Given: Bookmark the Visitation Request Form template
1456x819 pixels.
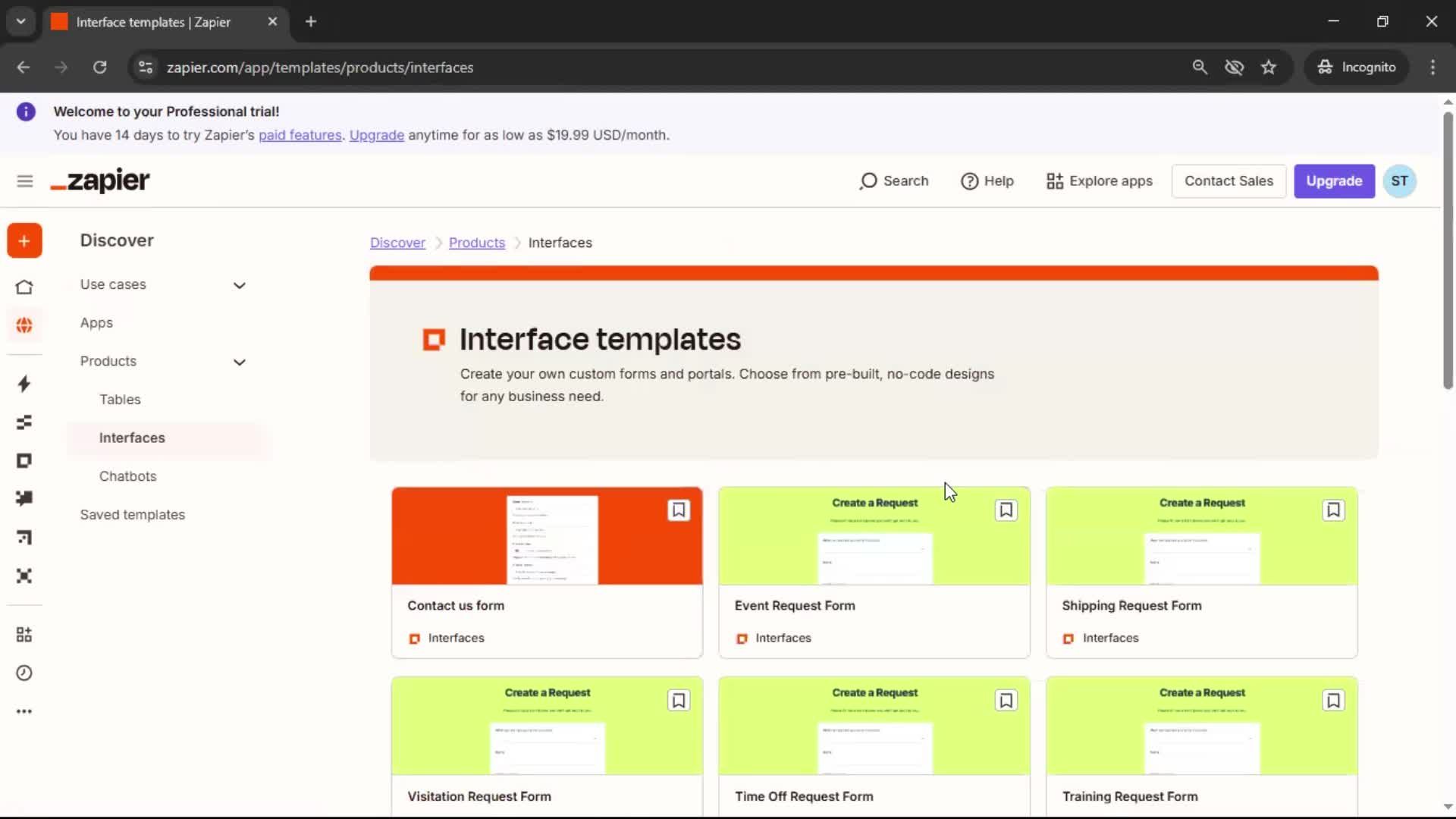Looking at the screenshot, I should tap(679, 701).
